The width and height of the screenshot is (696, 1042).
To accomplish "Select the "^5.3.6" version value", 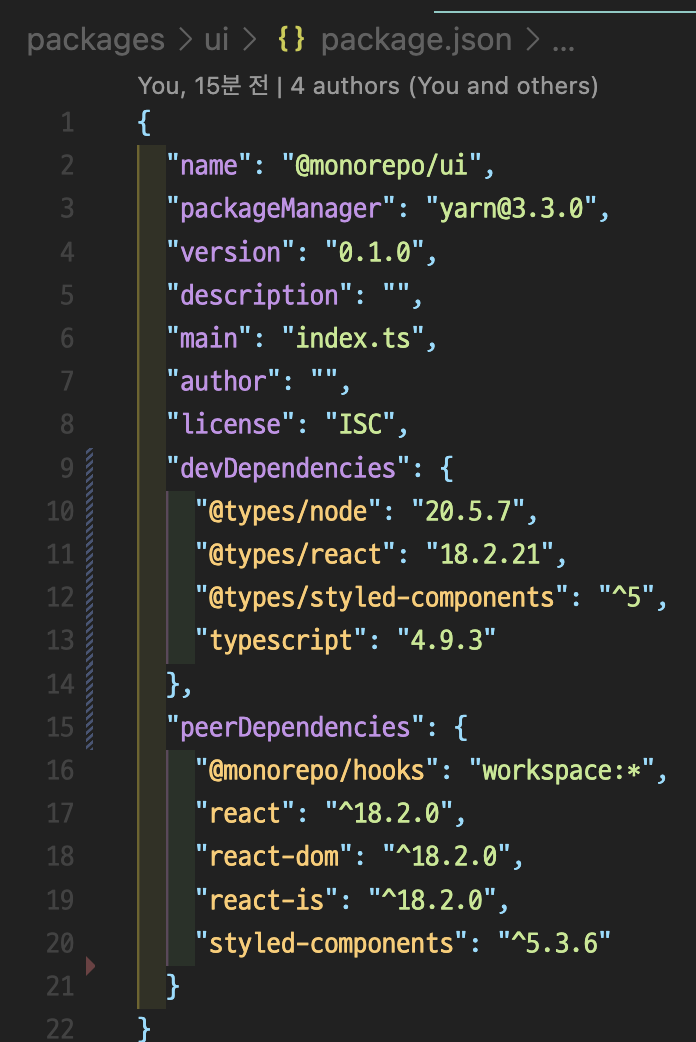I will click(554, 943).
